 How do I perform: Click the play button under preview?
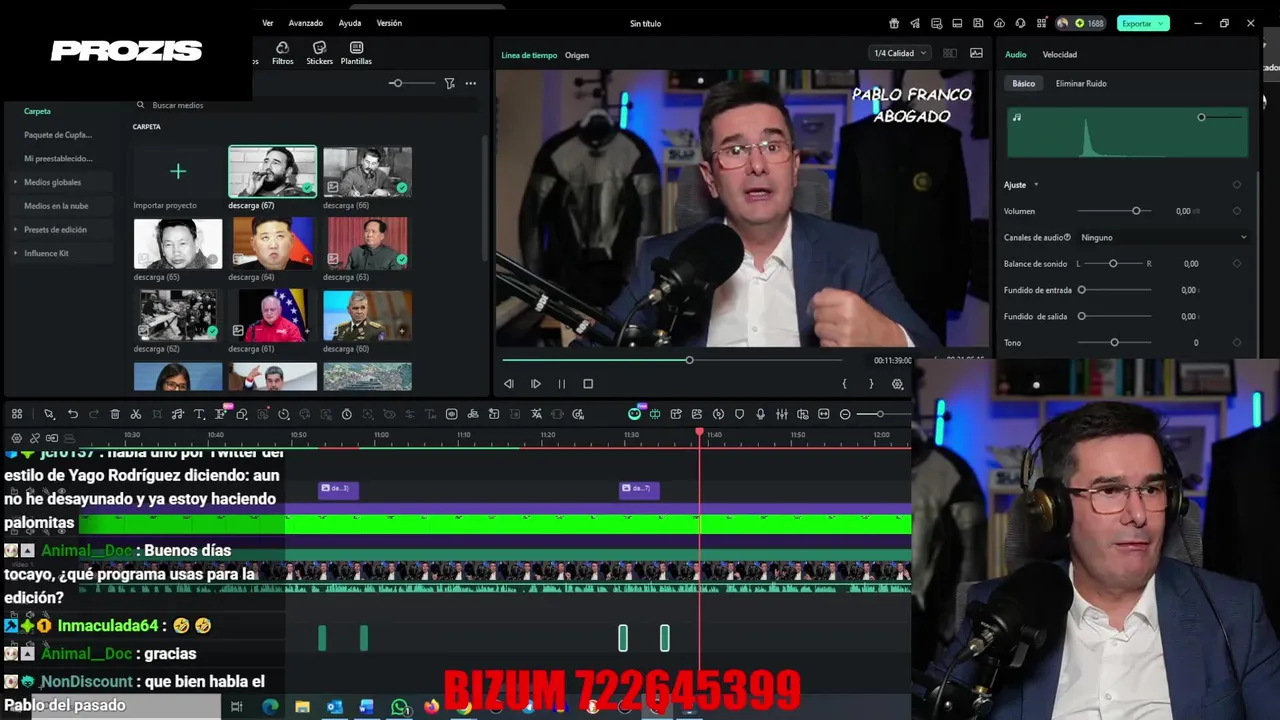535,384
